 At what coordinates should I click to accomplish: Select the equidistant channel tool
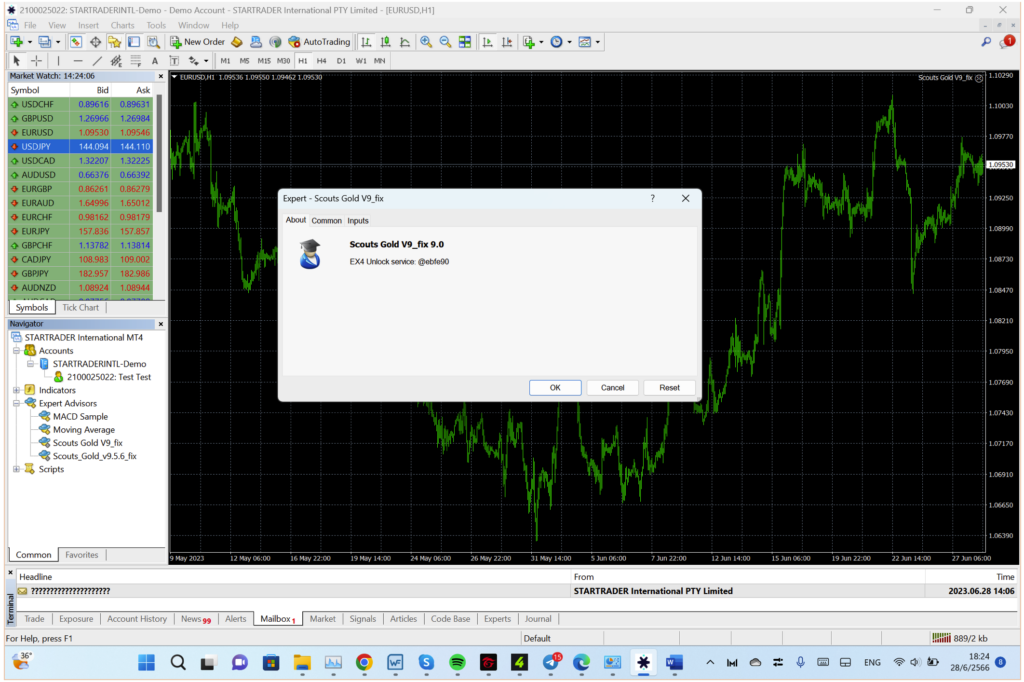(x=116, y=61)
